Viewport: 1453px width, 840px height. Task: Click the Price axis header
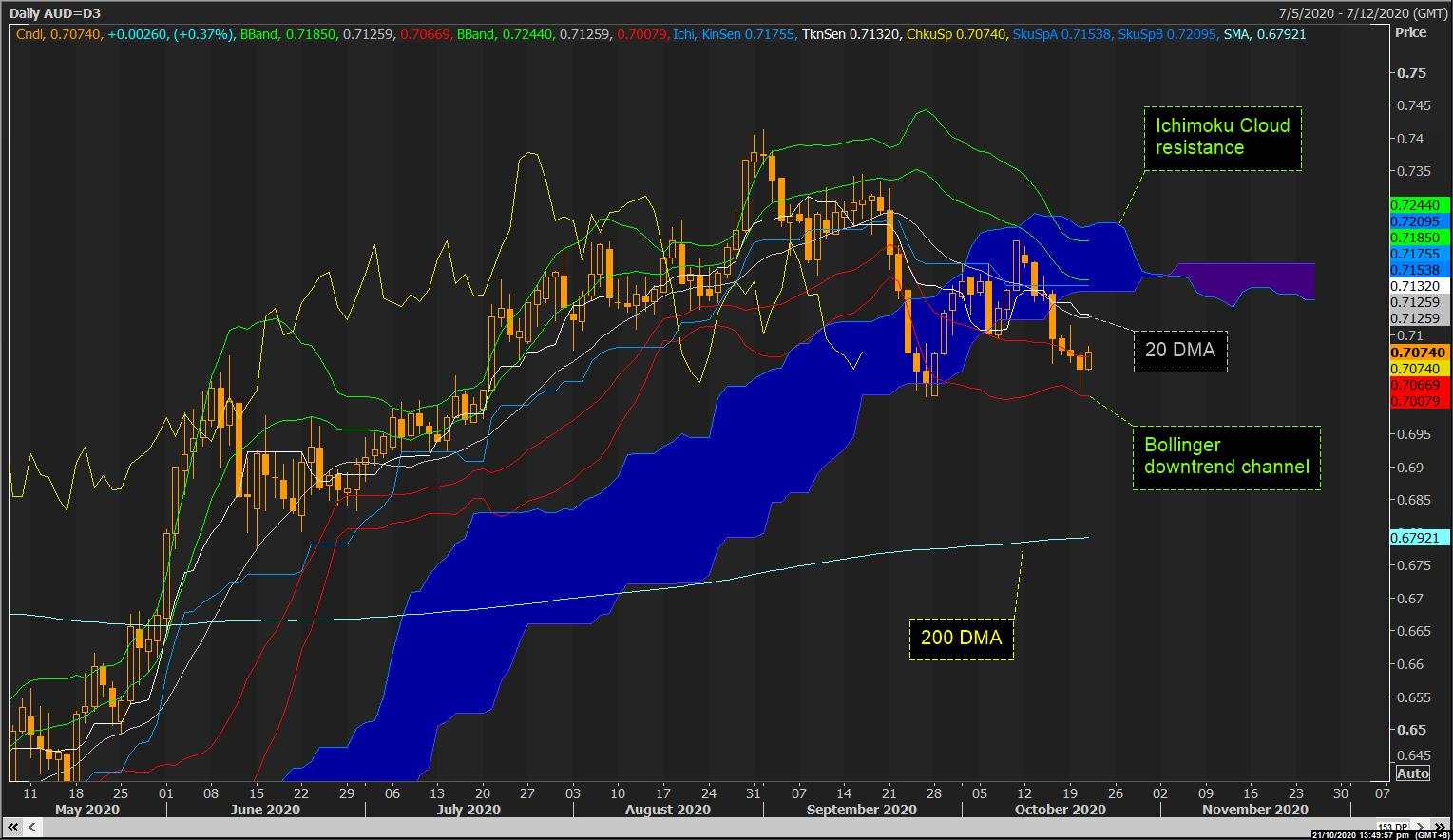pyautogui.click(x=1410, y=32)
